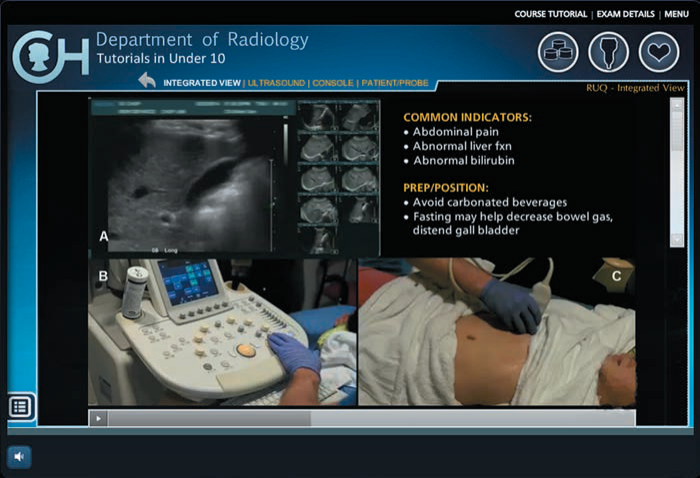Click the heart icon in header

(659, 52)
